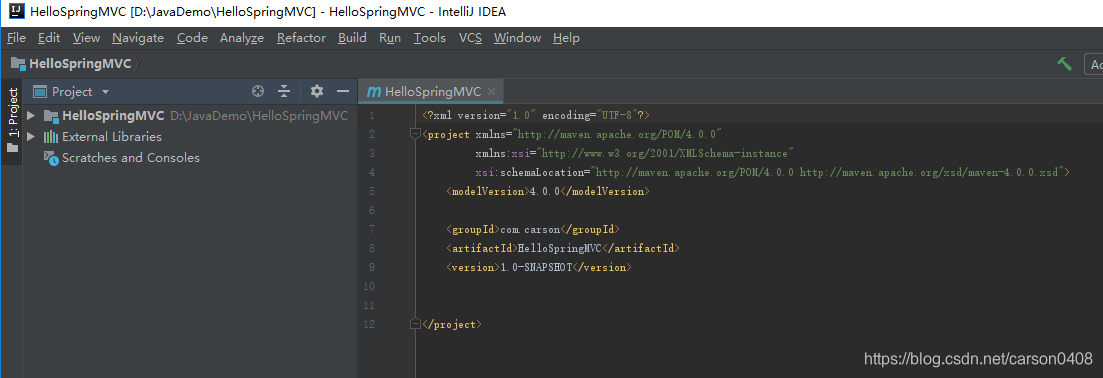Viewport: 1103px width, 378px height.
Task: Open the Project panel gear settings icon
Action: pyautogui.click(x=317, y=91)
